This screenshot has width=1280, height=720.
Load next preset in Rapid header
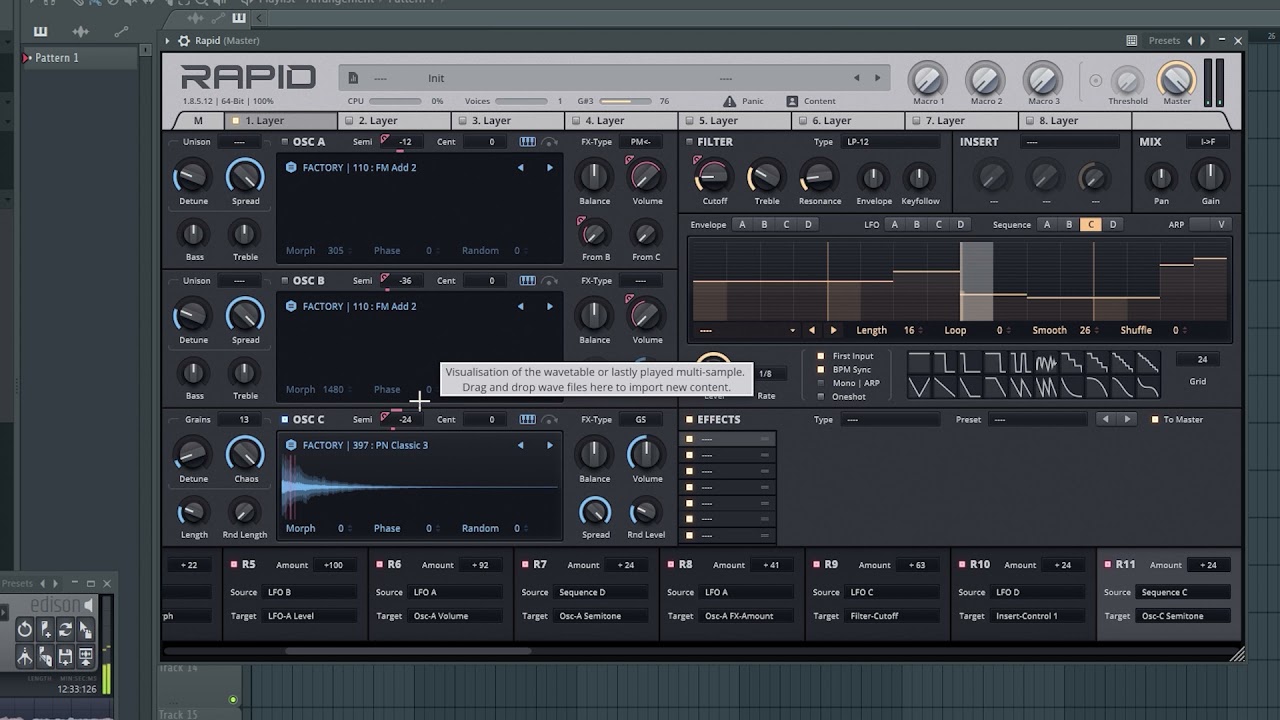tap(878, 78)
